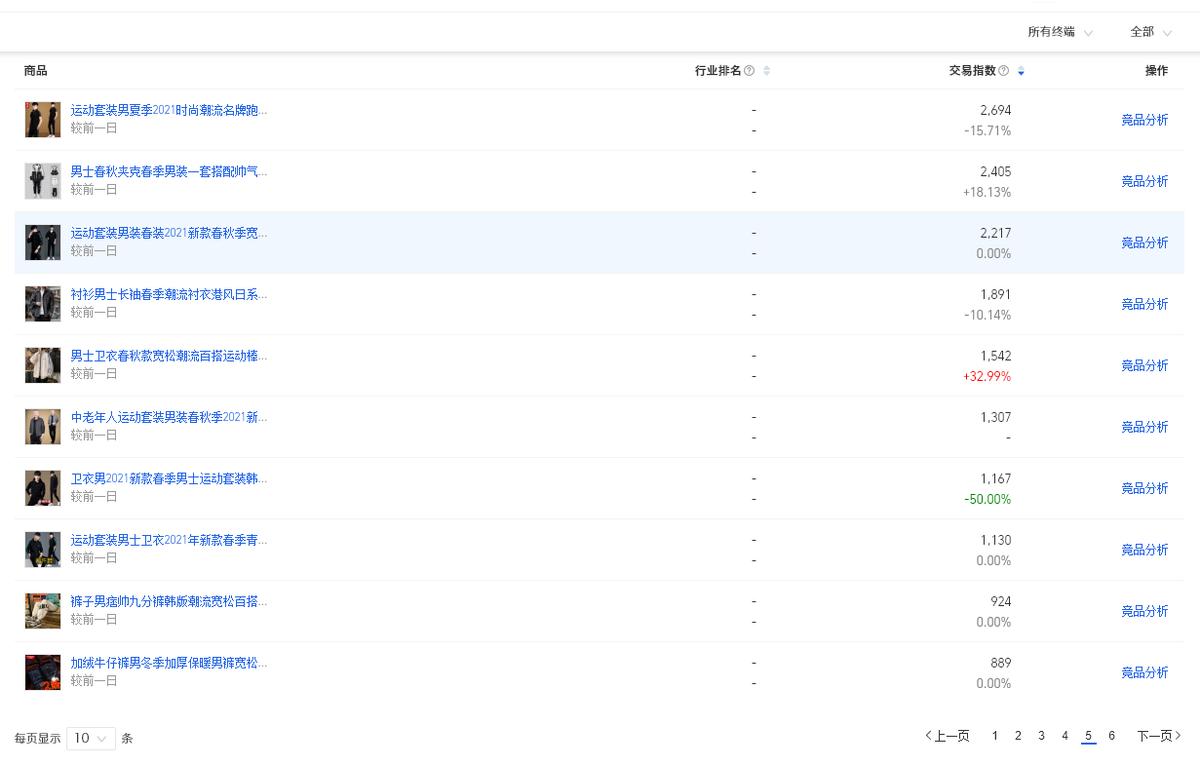Click 竞品分析 for the 2,694 index row
Screen dimensions: 1200x757
click(x=1144, y=120)
